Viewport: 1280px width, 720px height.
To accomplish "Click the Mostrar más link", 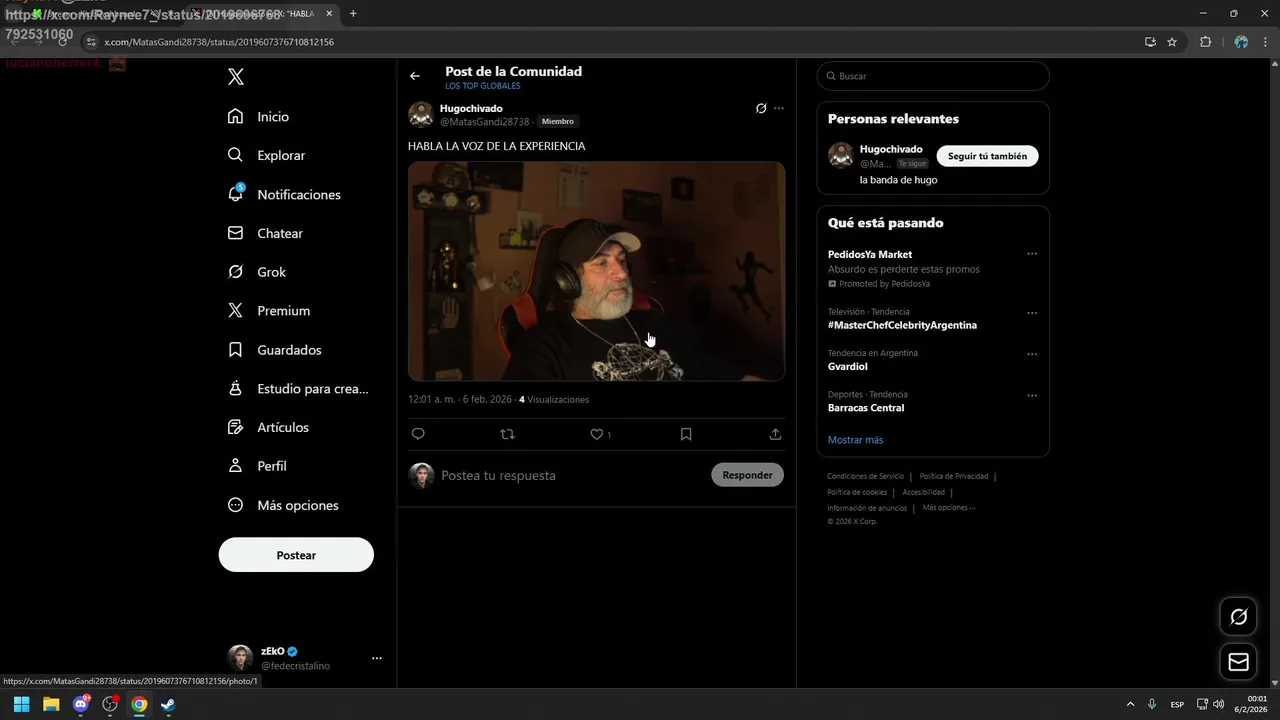I will (855, 440).
